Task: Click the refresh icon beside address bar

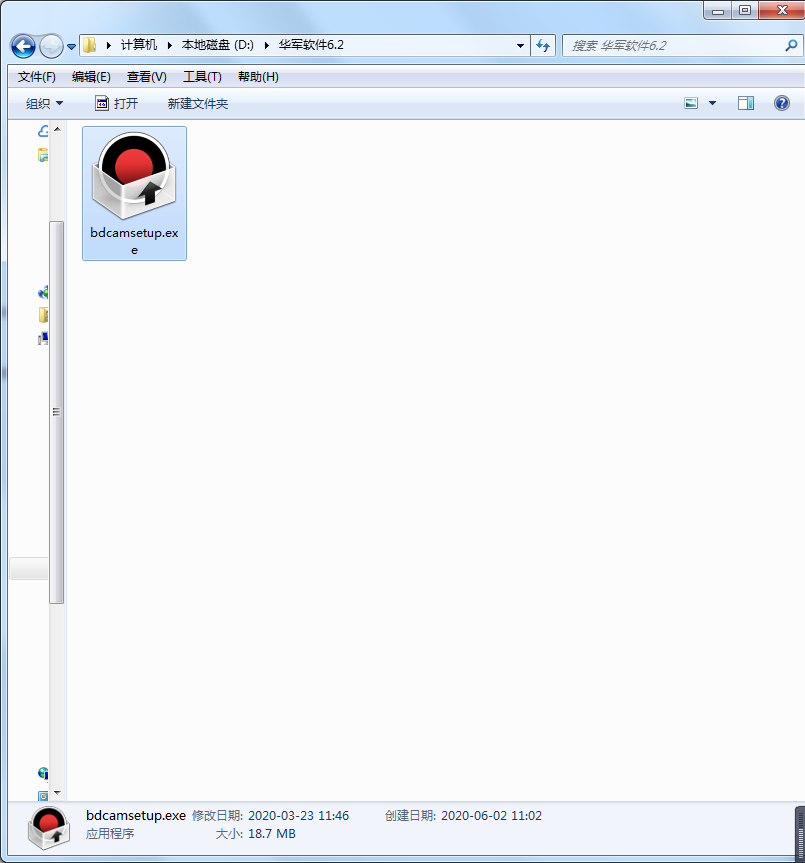Action: [543, 45]
